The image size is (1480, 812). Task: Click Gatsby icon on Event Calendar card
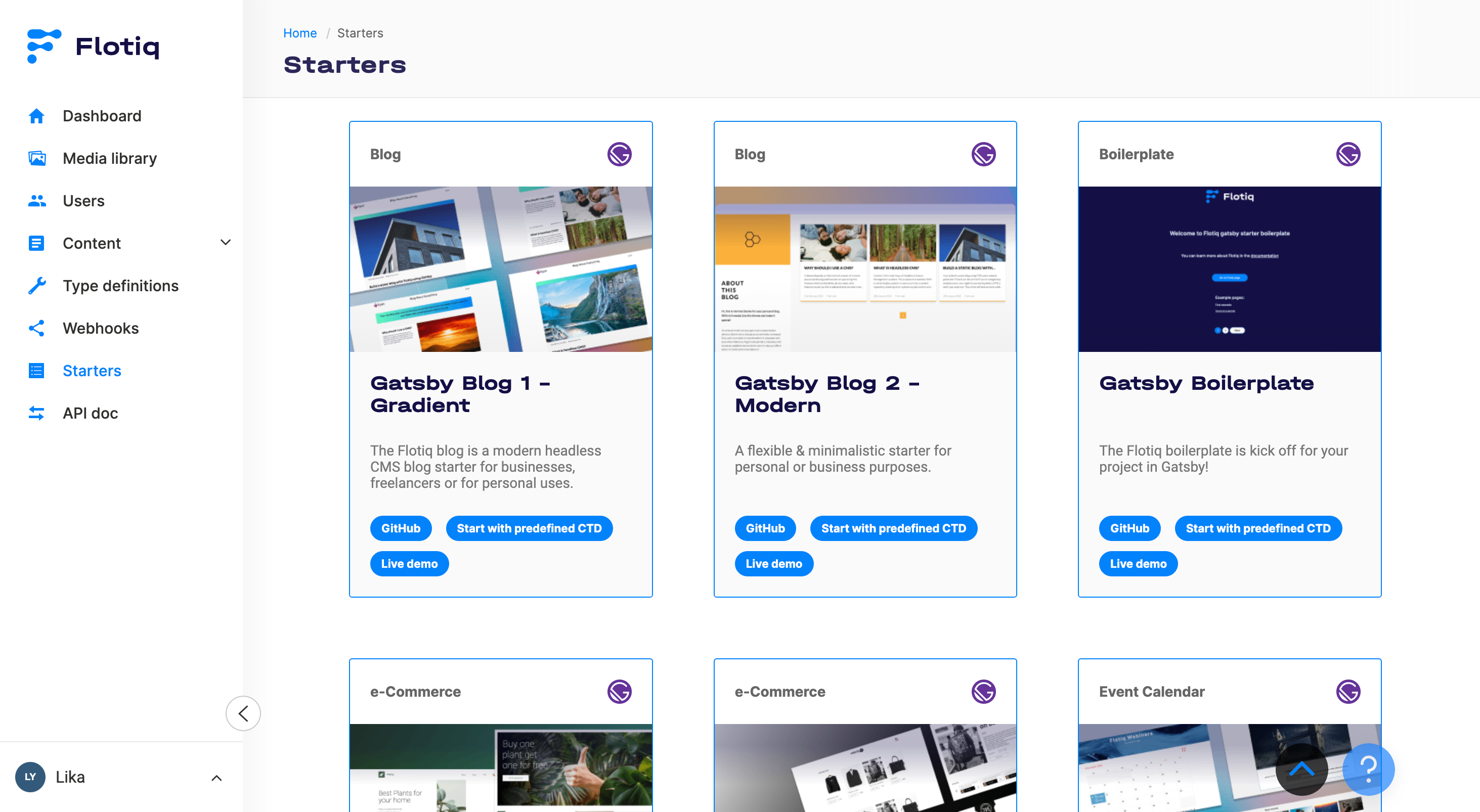coord(1348,691)
